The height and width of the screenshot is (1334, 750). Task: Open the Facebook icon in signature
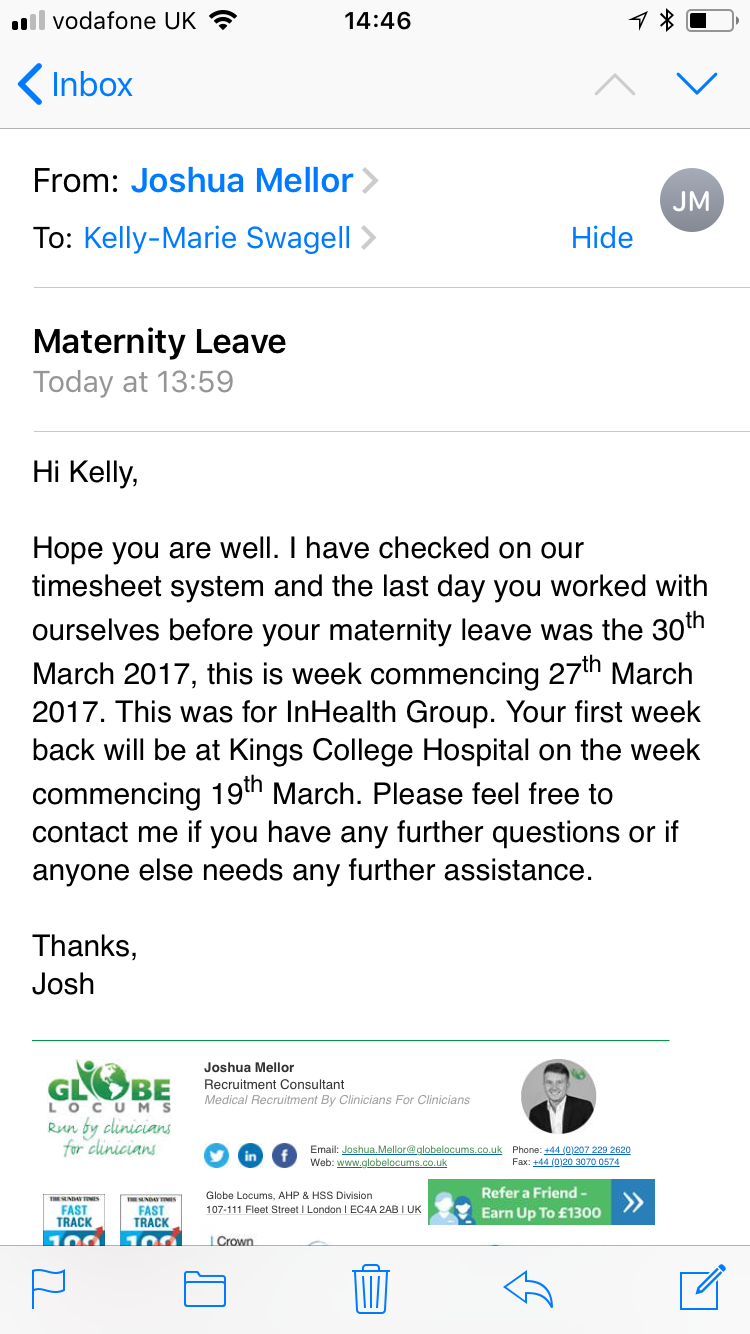pos(284,1156)
